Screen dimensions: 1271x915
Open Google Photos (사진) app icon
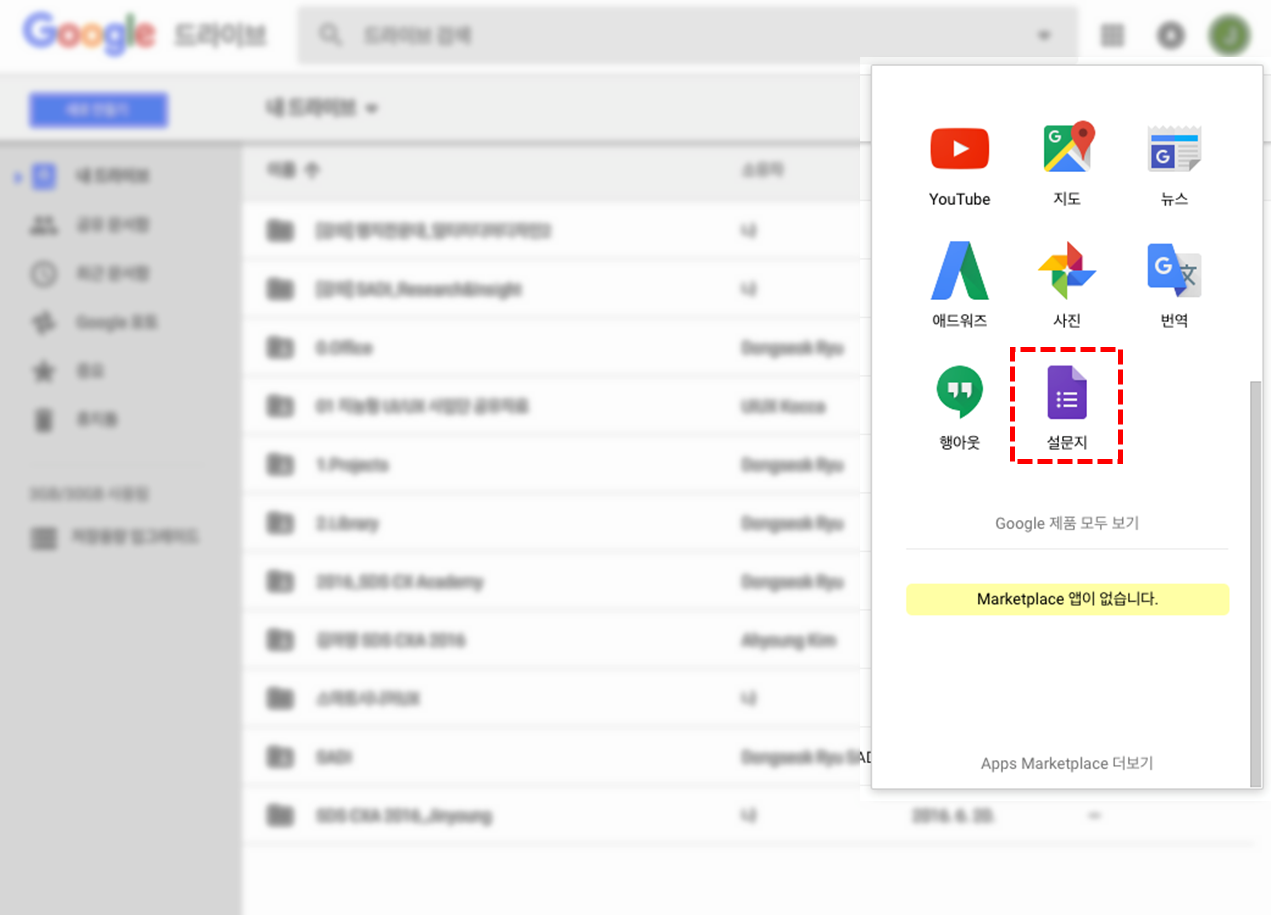[x=1067, y=270]
